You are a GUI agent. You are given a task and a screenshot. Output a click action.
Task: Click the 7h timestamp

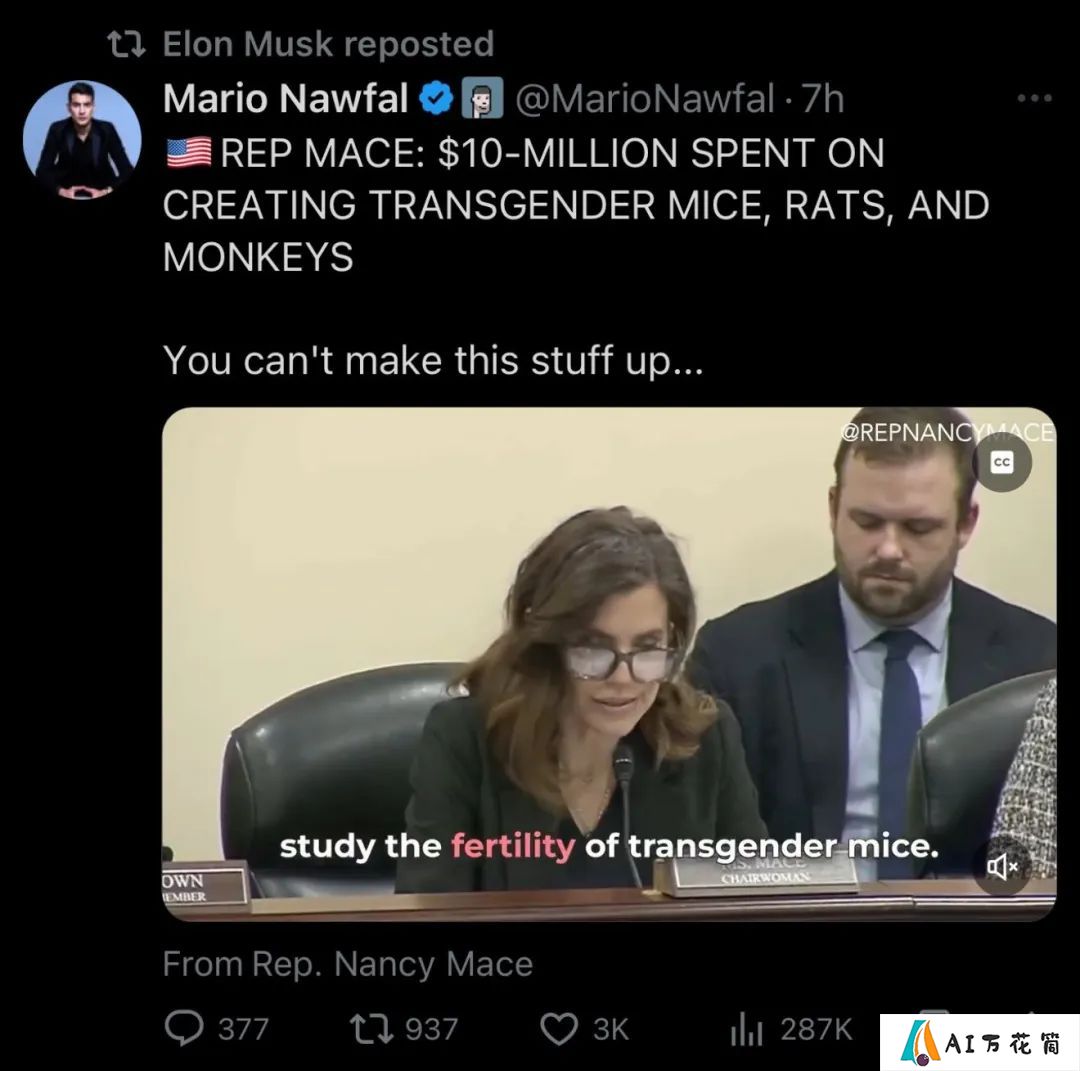[823, 98]
